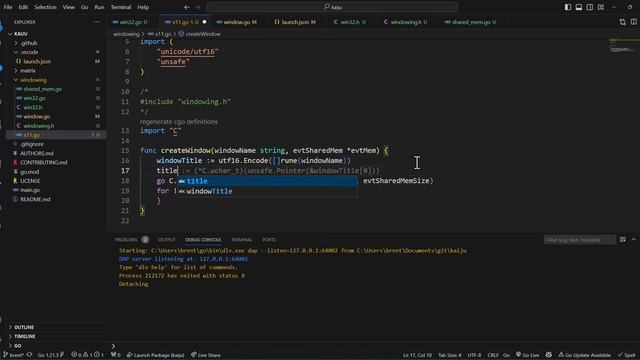Toggle the primary sidebar layout icon
This screenshot has width=640, height=360.
[568, 7]
